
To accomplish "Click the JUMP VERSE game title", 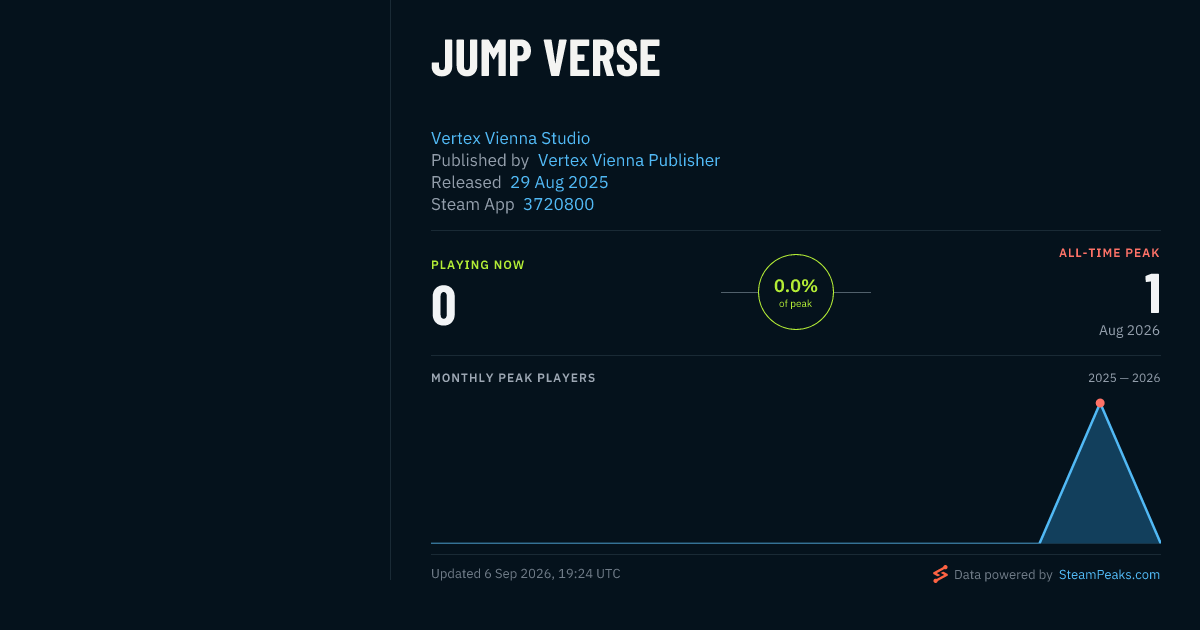I will (545, 58).
